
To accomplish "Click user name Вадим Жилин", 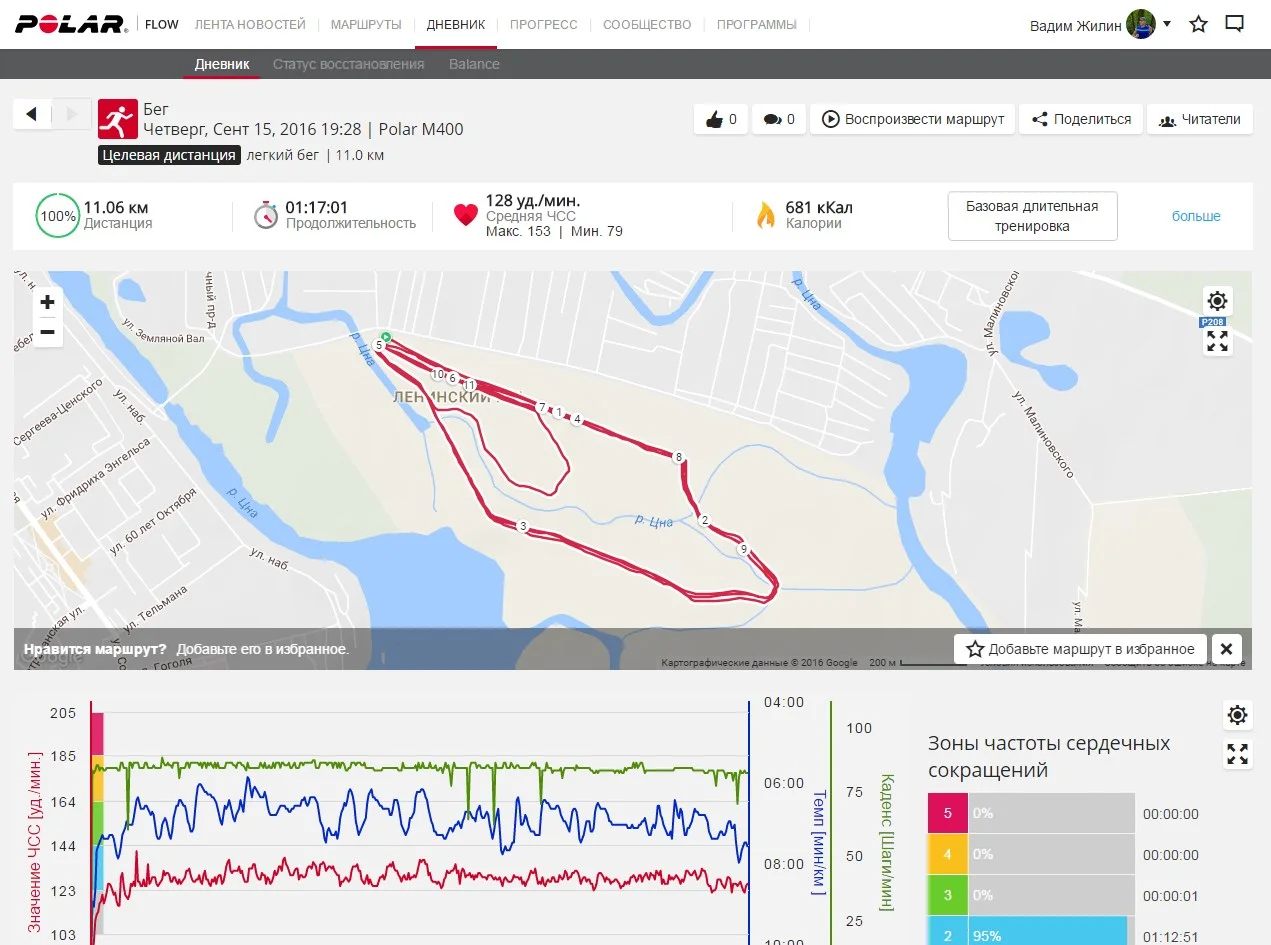I will (1074, 25).
